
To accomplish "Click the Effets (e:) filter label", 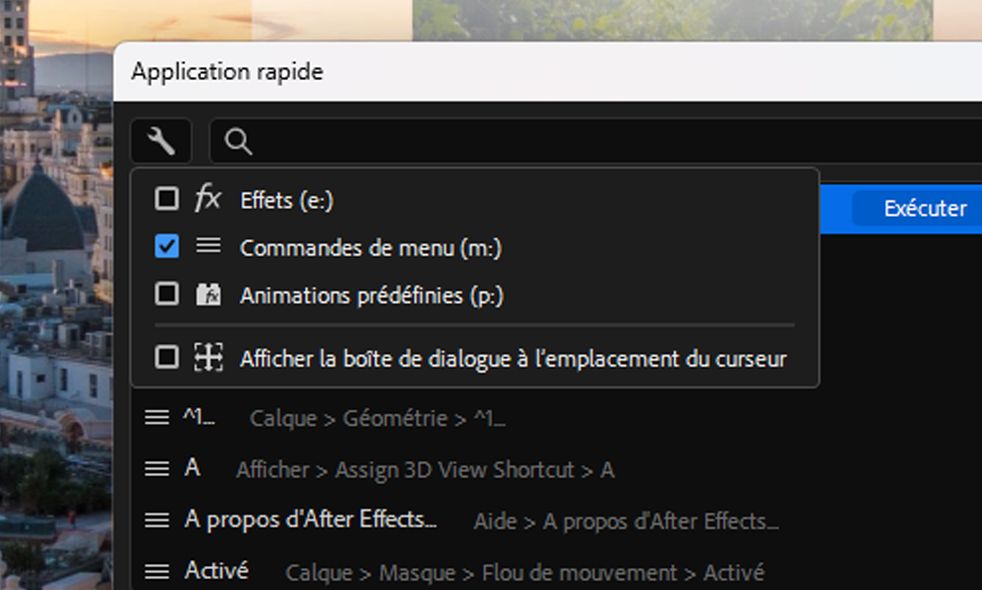I will pos(286,200).
